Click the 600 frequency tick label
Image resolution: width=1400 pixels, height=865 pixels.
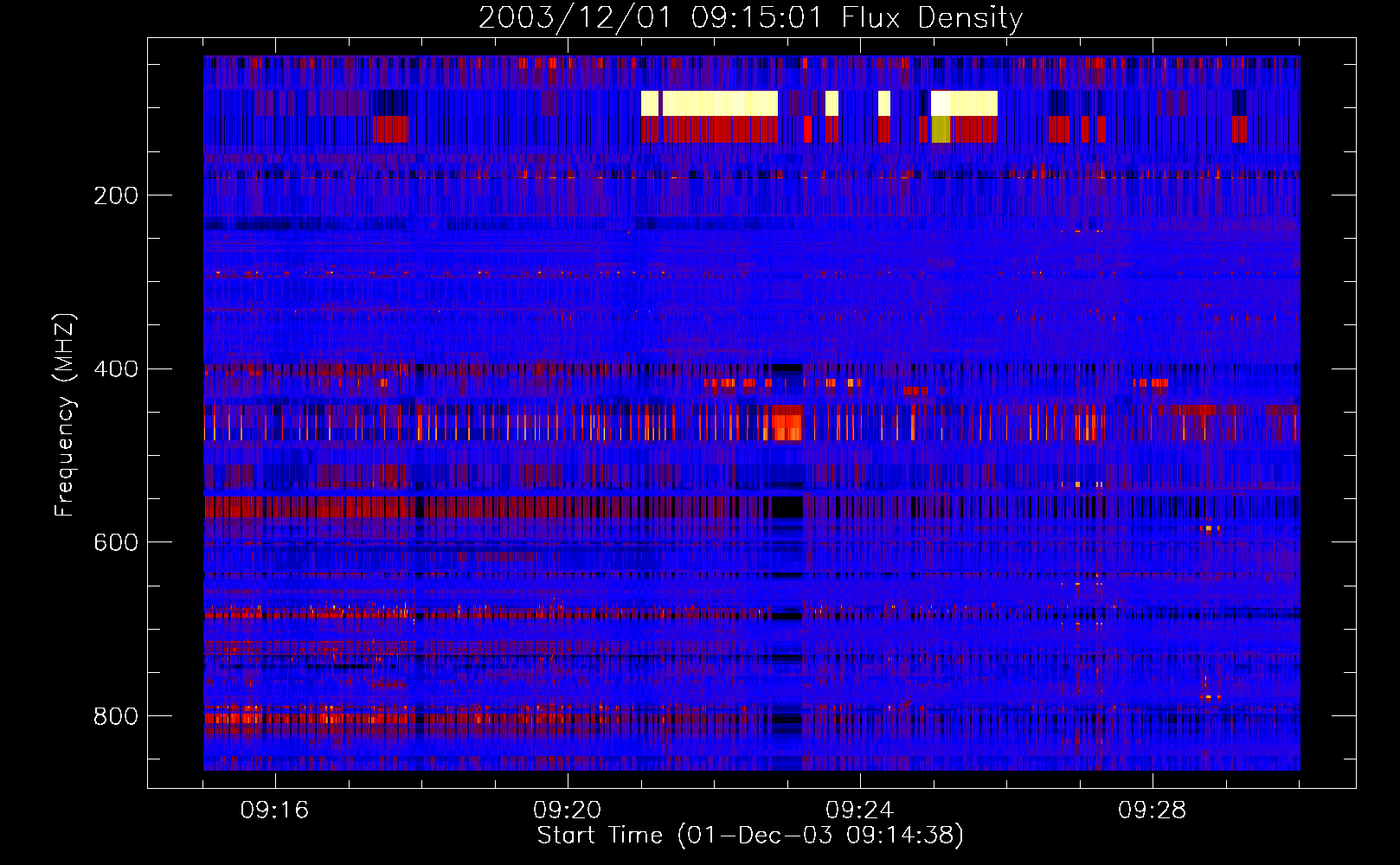pyautogui.click(x=116, y=542)
